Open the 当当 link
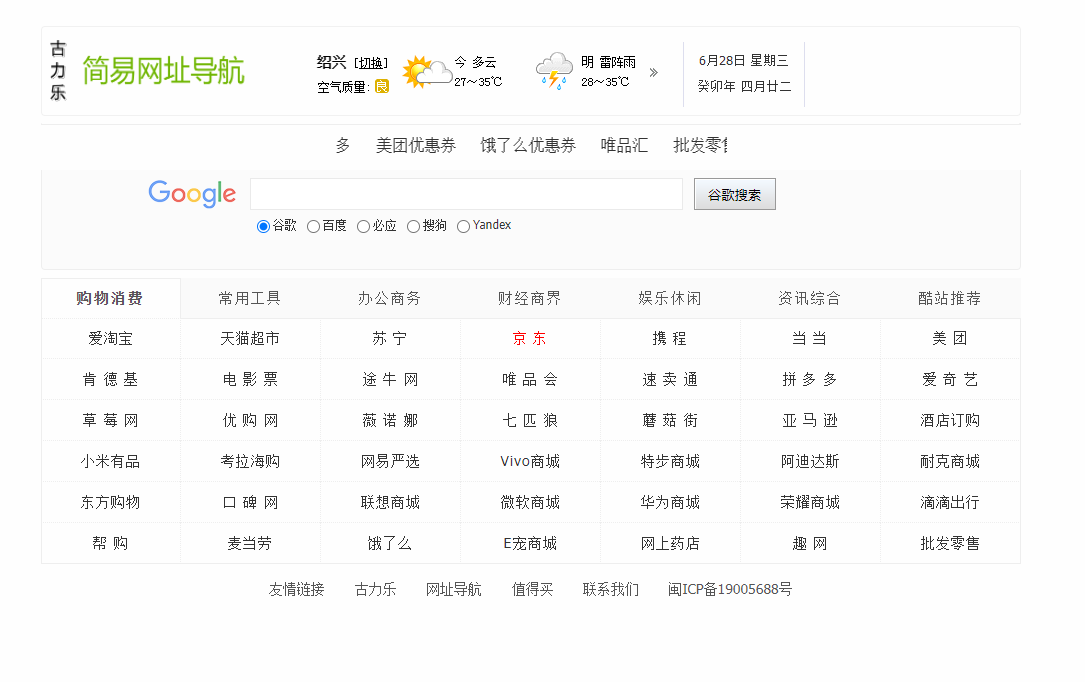This screenshot has height=682, width=1085. (x=810, y=338)
